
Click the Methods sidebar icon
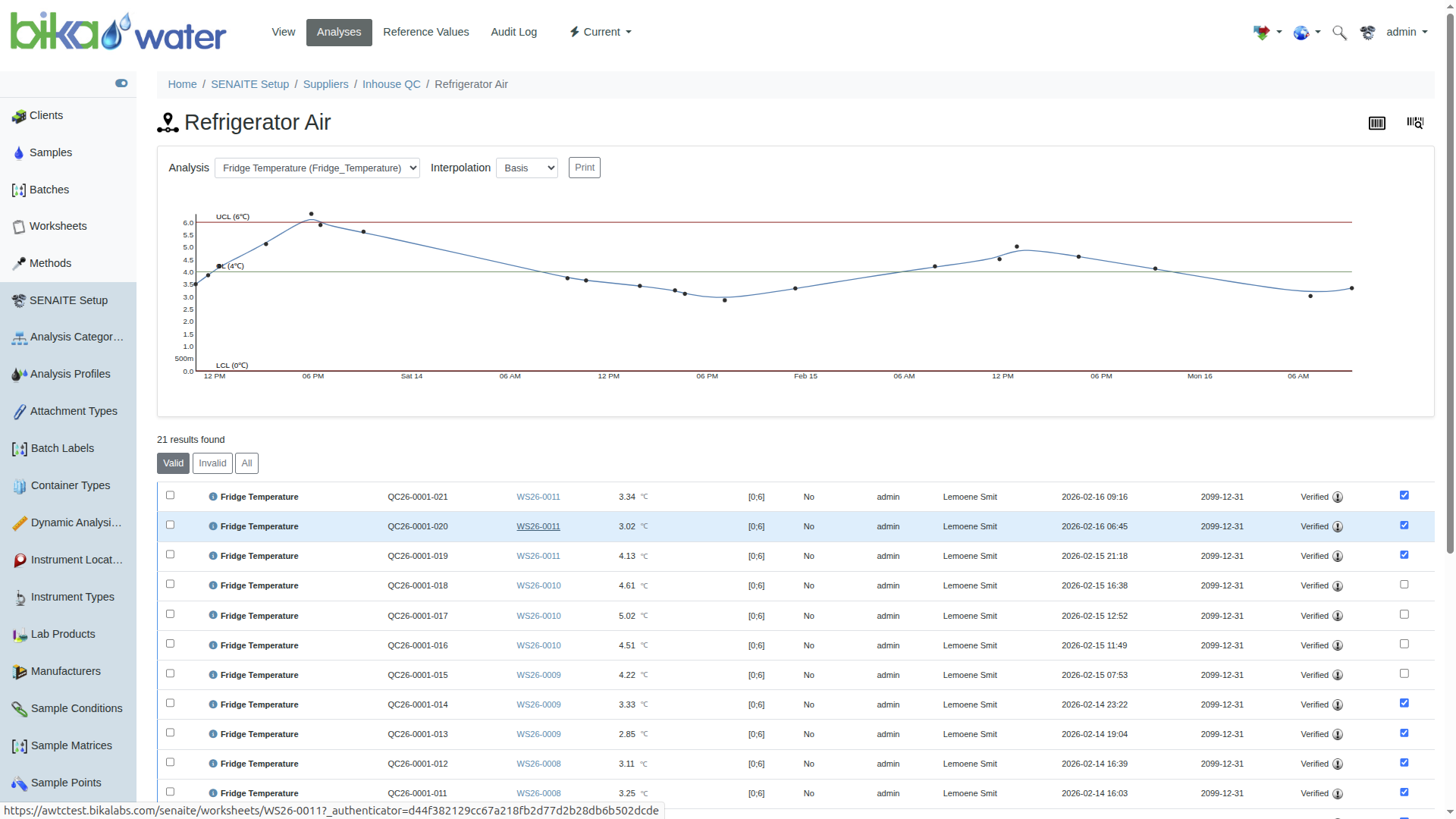19,264
